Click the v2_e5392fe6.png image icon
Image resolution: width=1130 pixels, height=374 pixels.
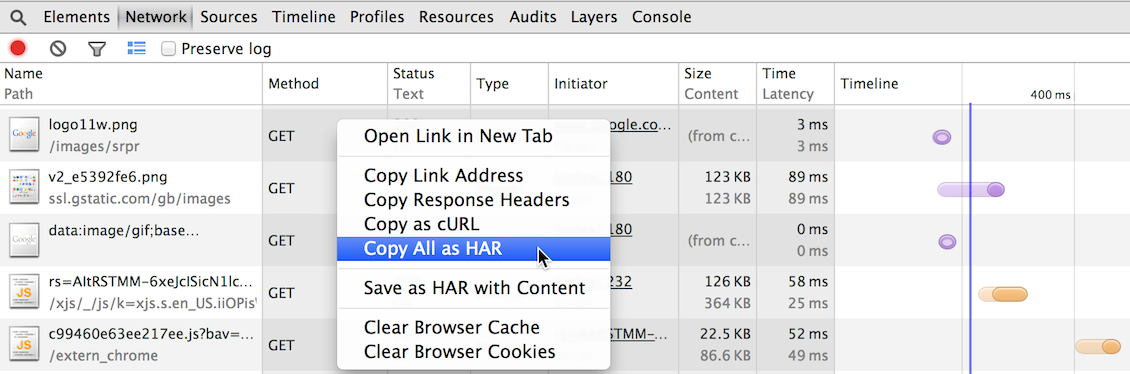tap(24, 187)
